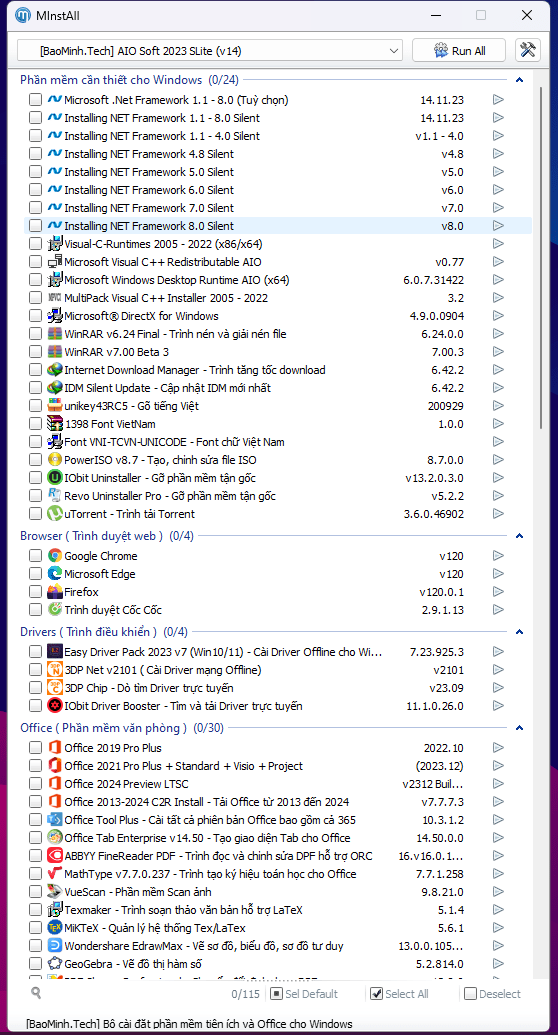Viewport: 558px width, 1035px height.
Task: Select Office 2013-2024 C2R Install row text
Action: click(207, 802)
